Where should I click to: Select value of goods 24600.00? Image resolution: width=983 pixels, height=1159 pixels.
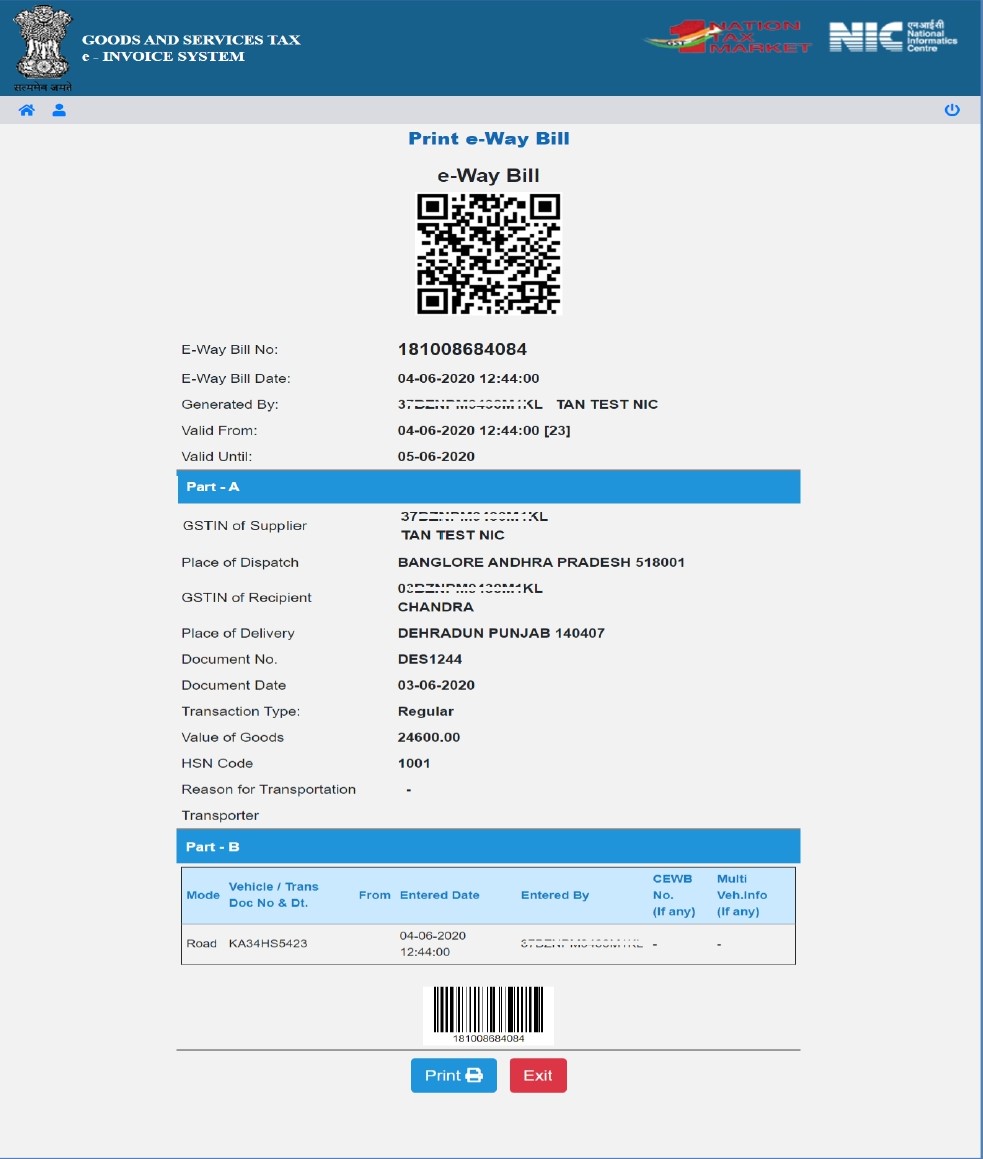pyautogui.click(x=429, y=738)
